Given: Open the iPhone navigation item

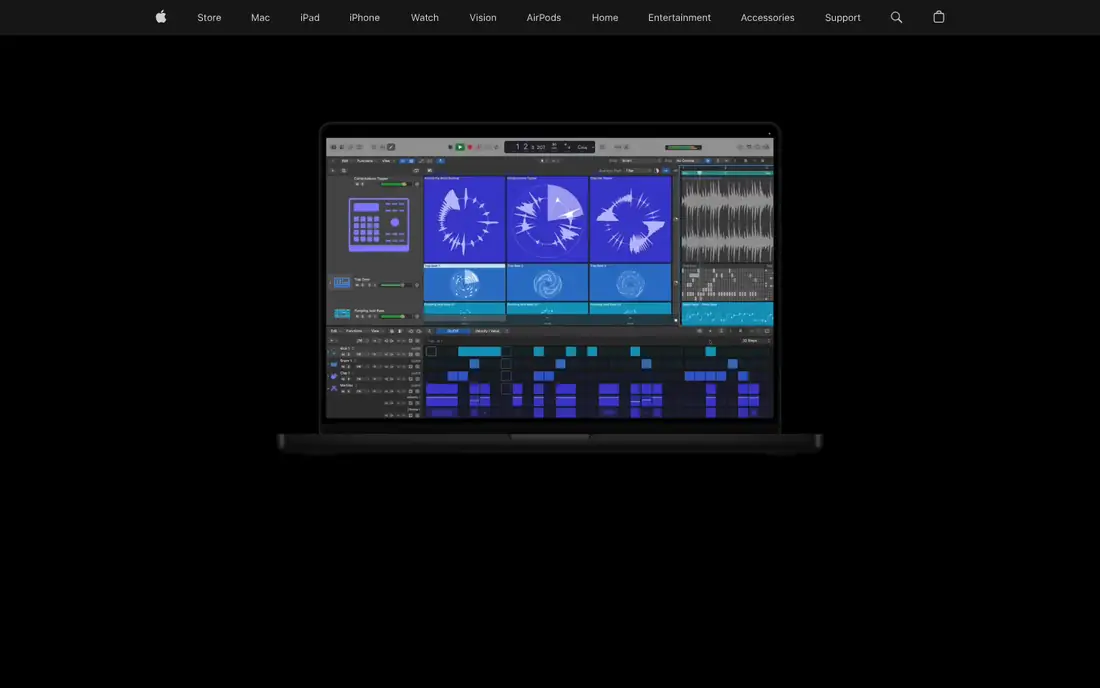Looking at the screenshot, I should pyautogui.click(x=364, y=18).
